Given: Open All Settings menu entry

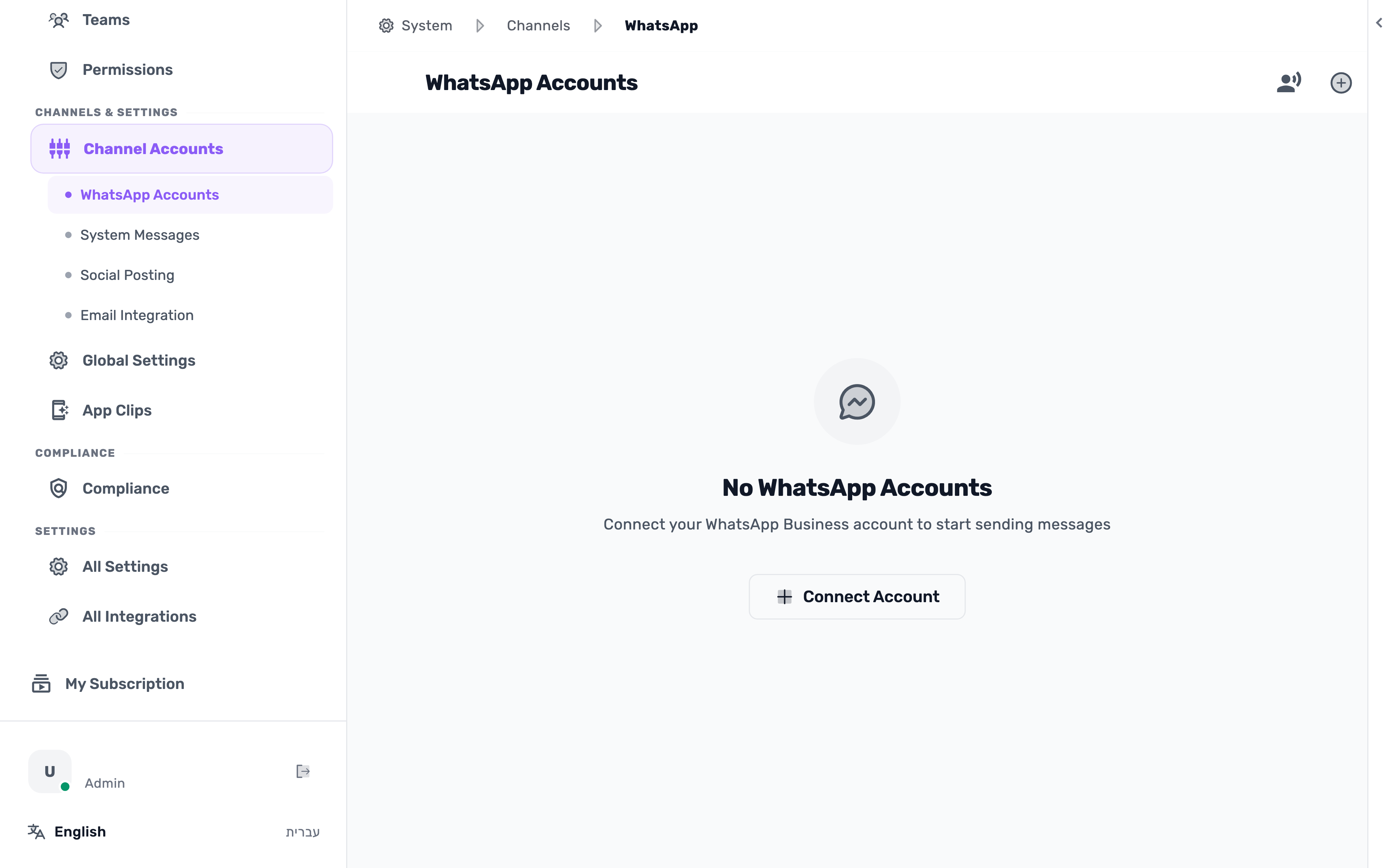Looking at the screenshot, I should pos(181,567).
